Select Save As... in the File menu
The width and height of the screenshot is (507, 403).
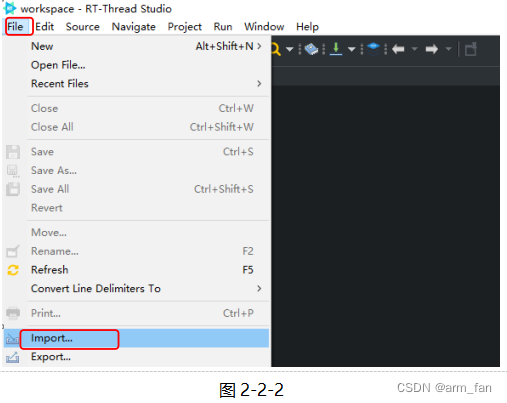point(136,170)
